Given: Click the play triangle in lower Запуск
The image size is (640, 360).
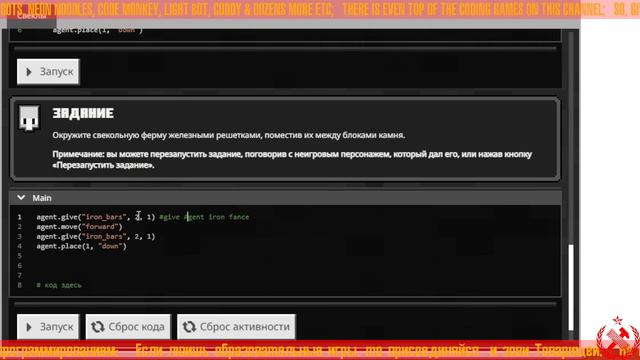Looking at the screenshot, I should tap(29, 327).
